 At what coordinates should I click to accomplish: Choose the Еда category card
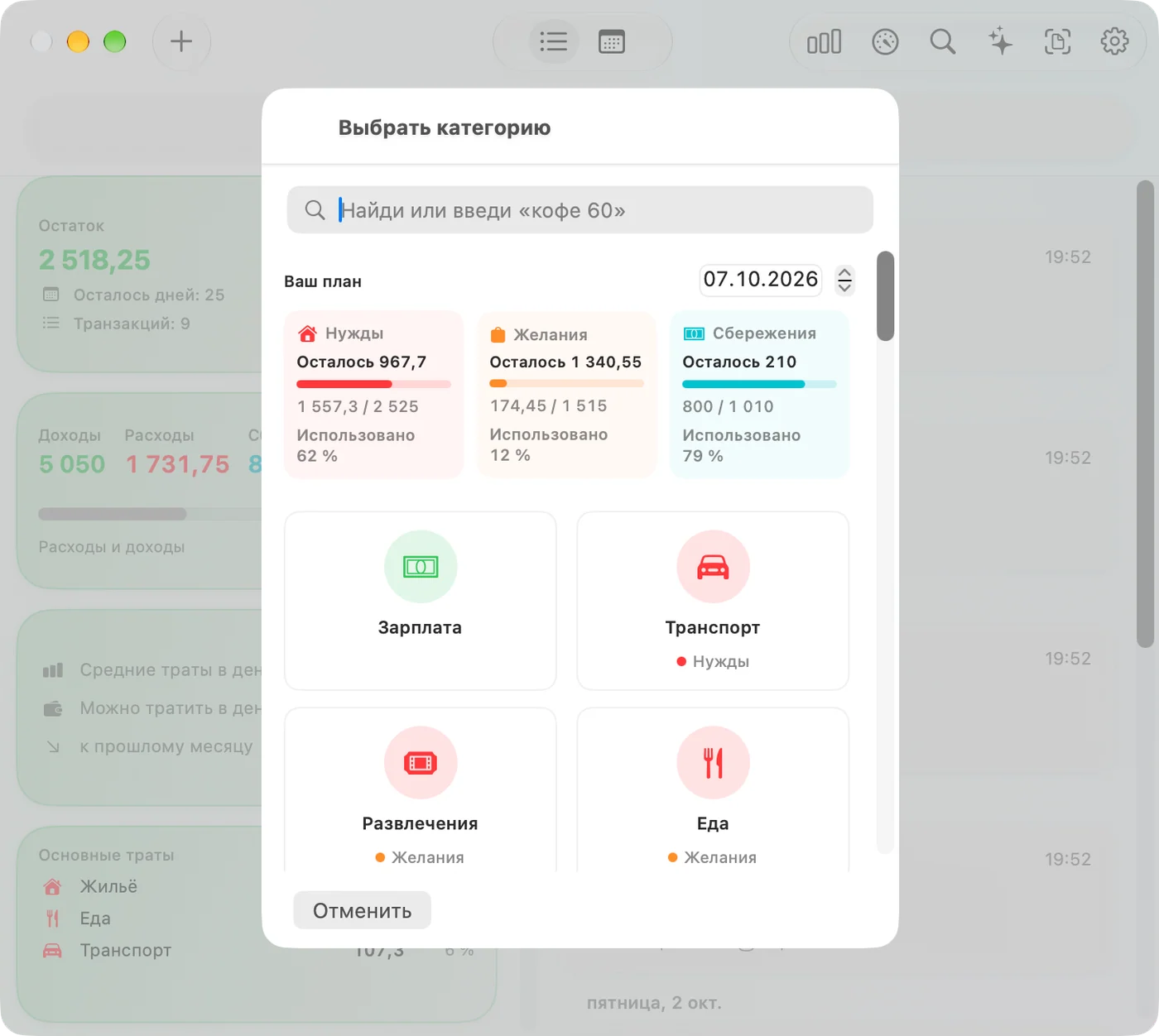coord(713,790)
